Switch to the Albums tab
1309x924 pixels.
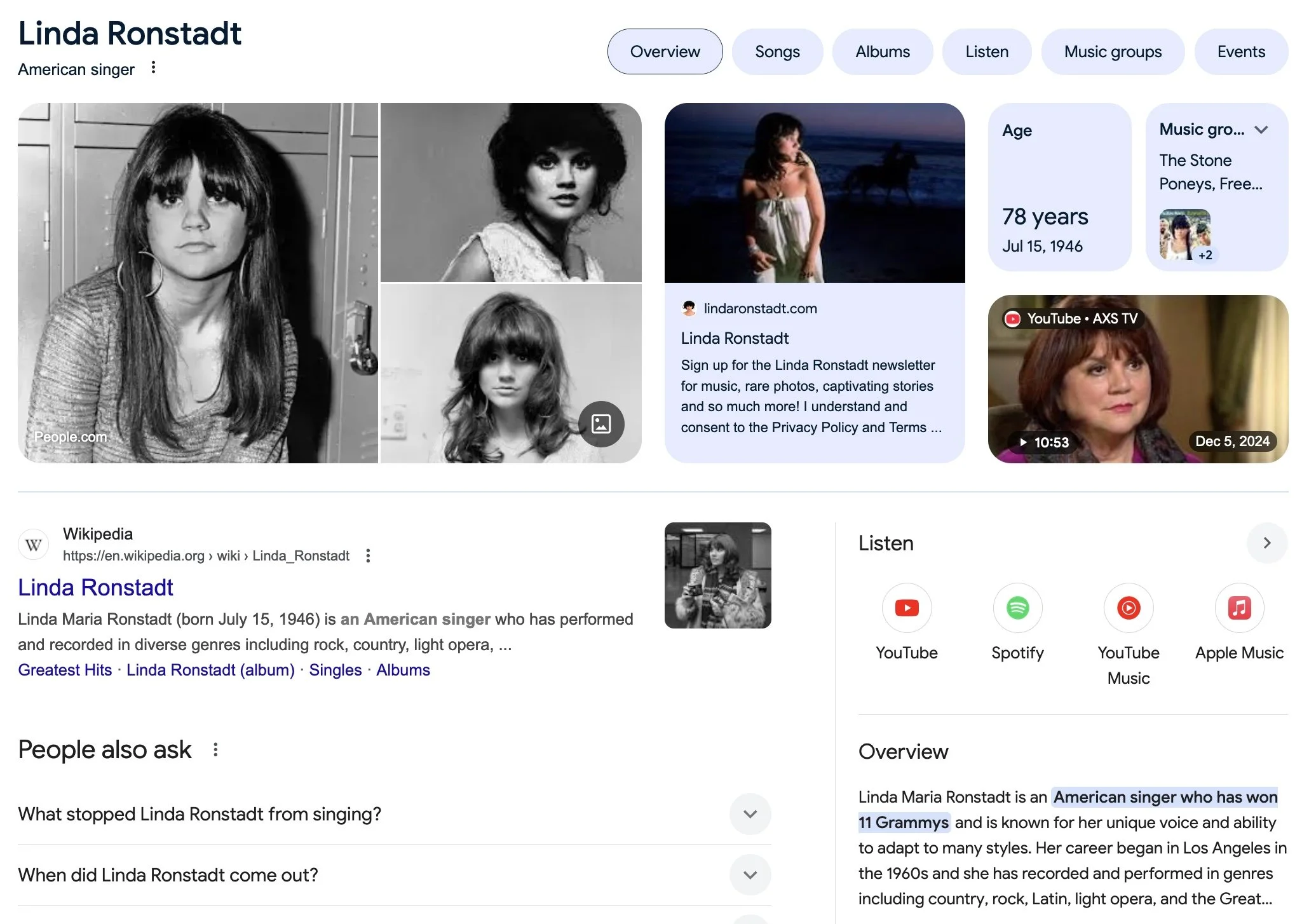[x=882, y=51]
